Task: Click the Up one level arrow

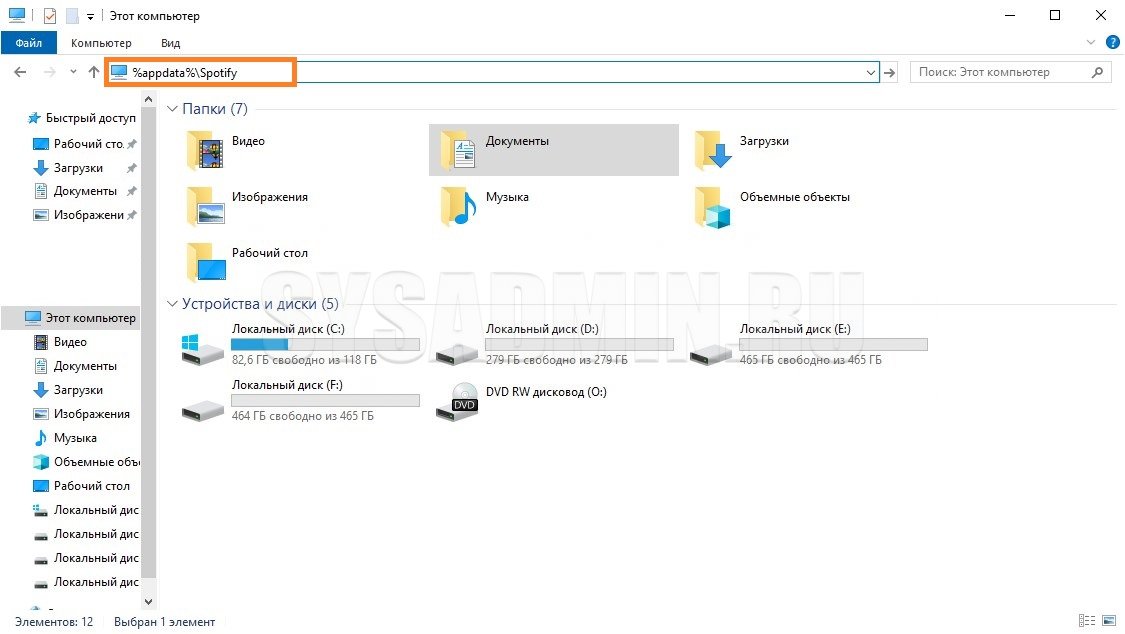Action: [x=94, y=72]
